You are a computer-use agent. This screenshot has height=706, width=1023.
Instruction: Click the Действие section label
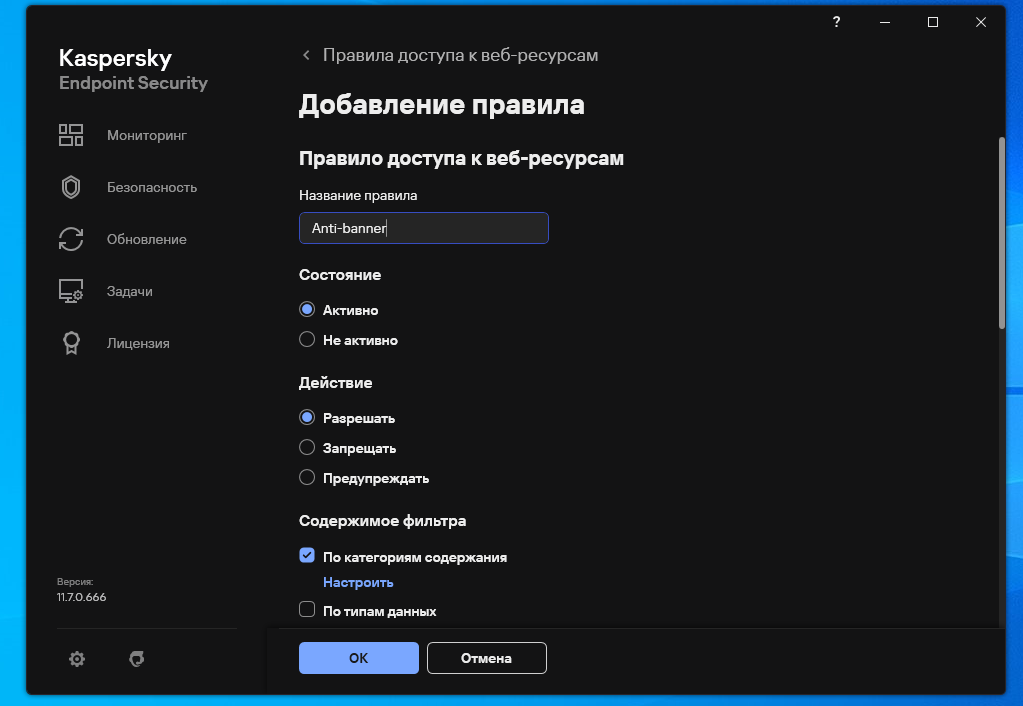335,383
